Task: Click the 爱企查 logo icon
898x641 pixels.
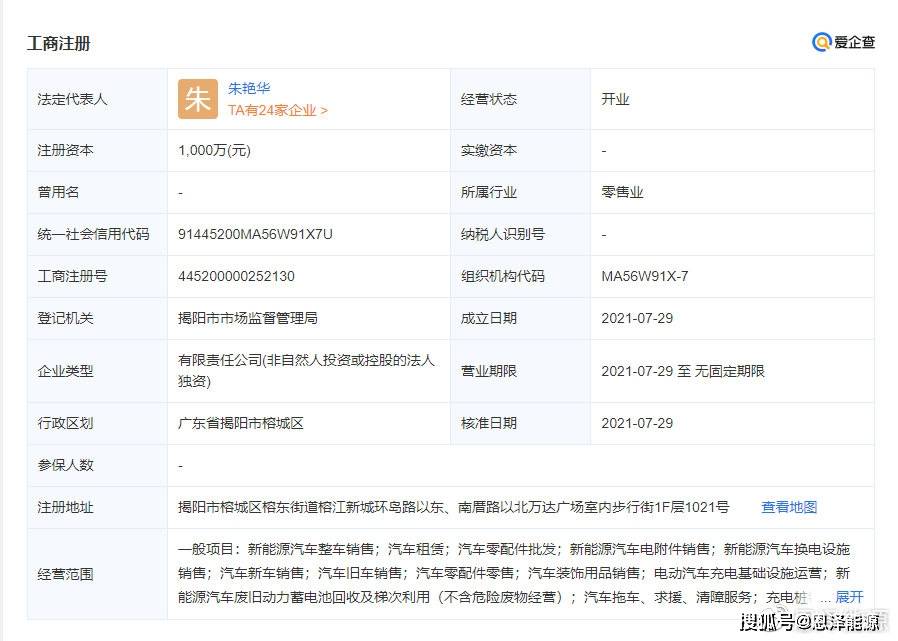Action: click(822, 42)
